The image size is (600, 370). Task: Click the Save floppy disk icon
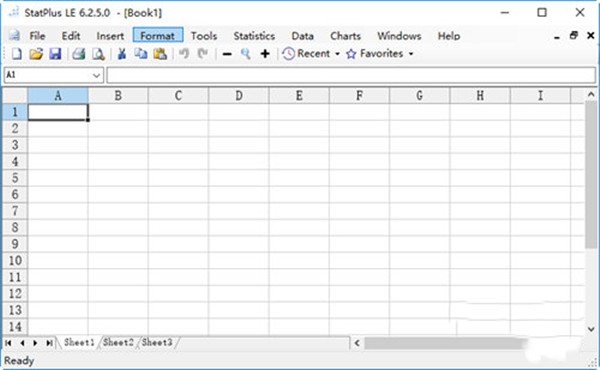coord(55,54)
